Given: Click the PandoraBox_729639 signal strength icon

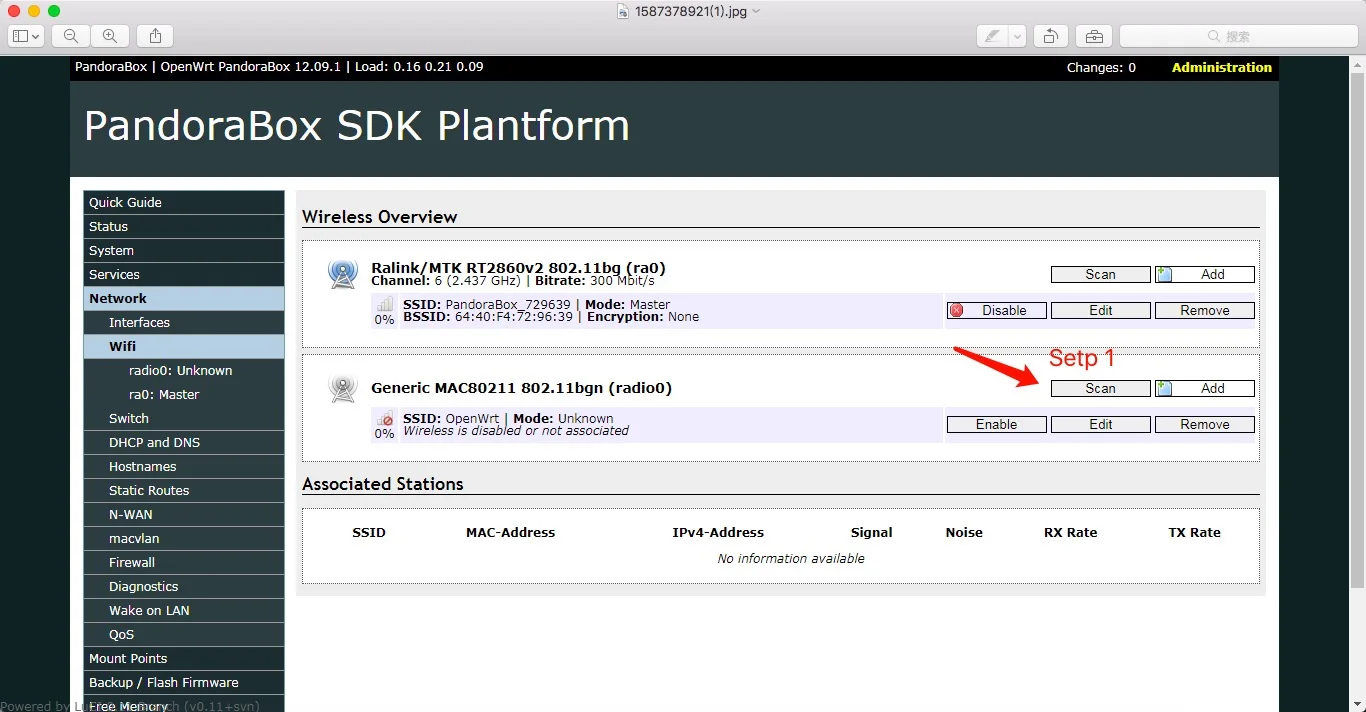Looking at the screenshot, I should coord(385,305).
